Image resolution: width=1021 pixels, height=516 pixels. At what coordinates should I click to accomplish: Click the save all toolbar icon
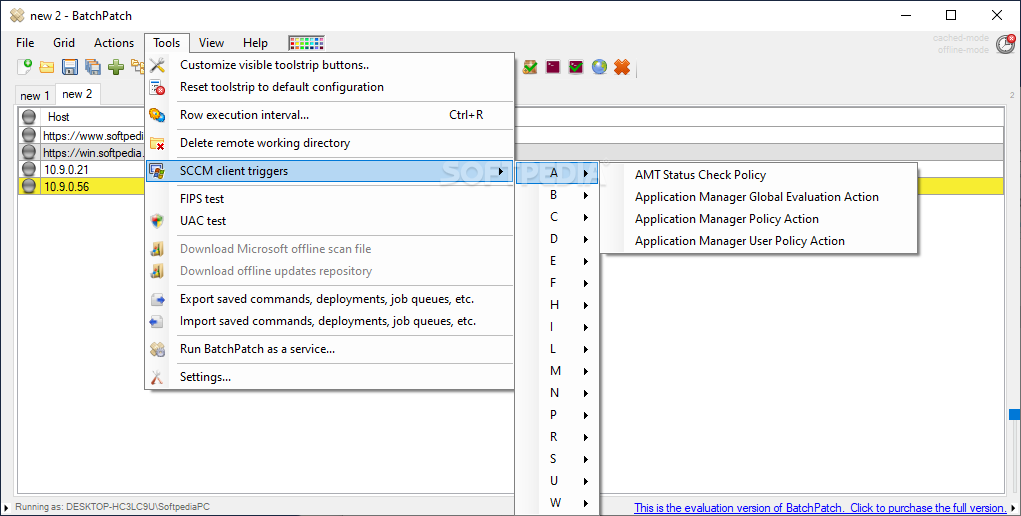[92, 66]
